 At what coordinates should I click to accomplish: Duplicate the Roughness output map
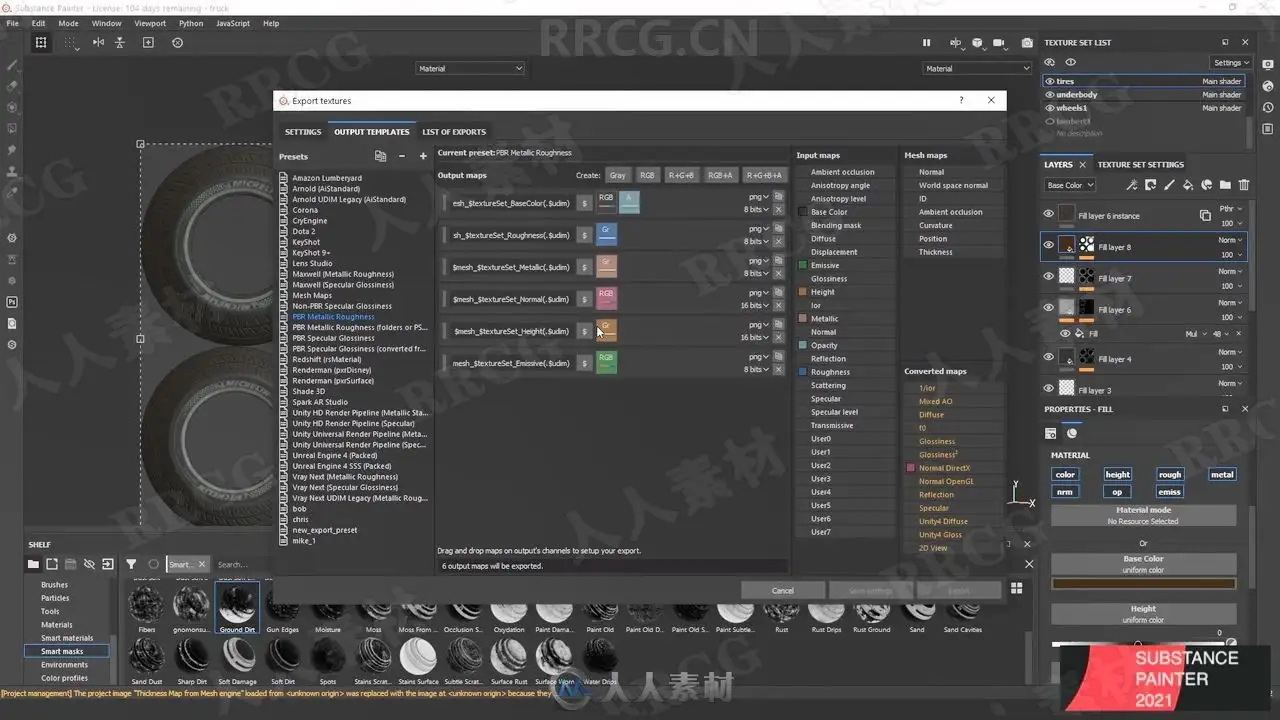click(778, 228)
